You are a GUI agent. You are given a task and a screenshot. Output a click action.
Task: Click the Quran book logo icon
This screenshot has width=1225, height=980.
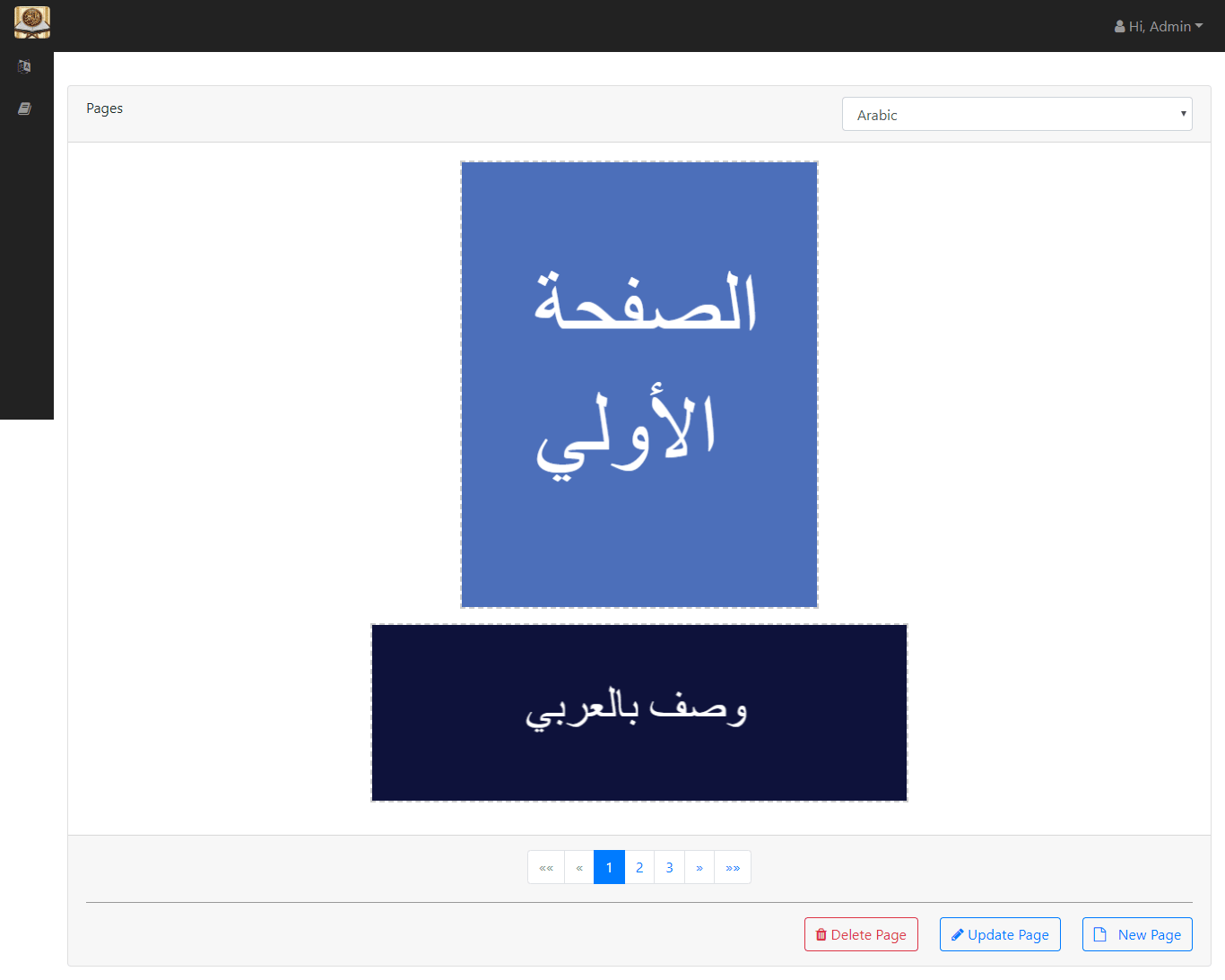pos(32,22)
